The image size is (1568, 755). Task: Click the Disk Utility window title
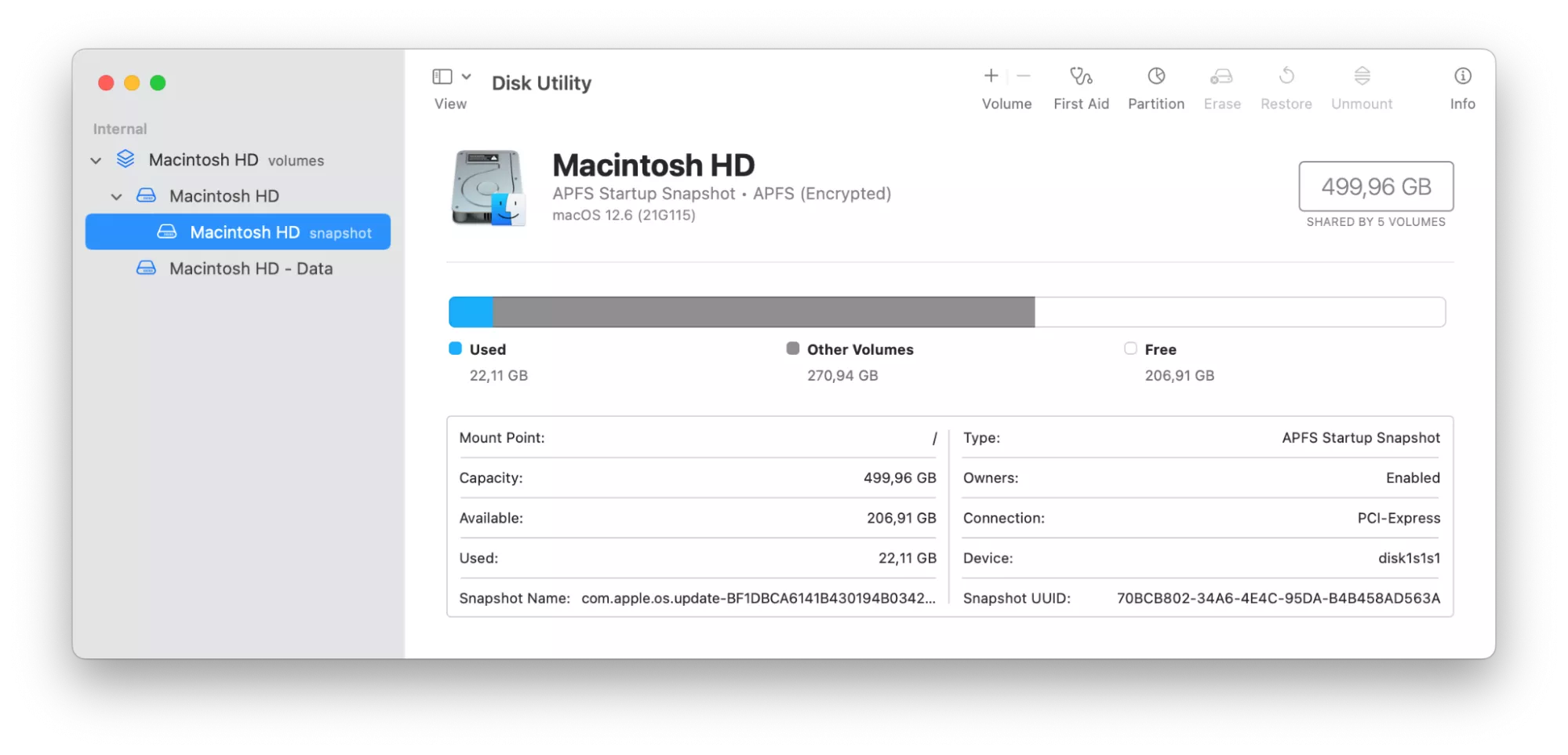point(541,82)
